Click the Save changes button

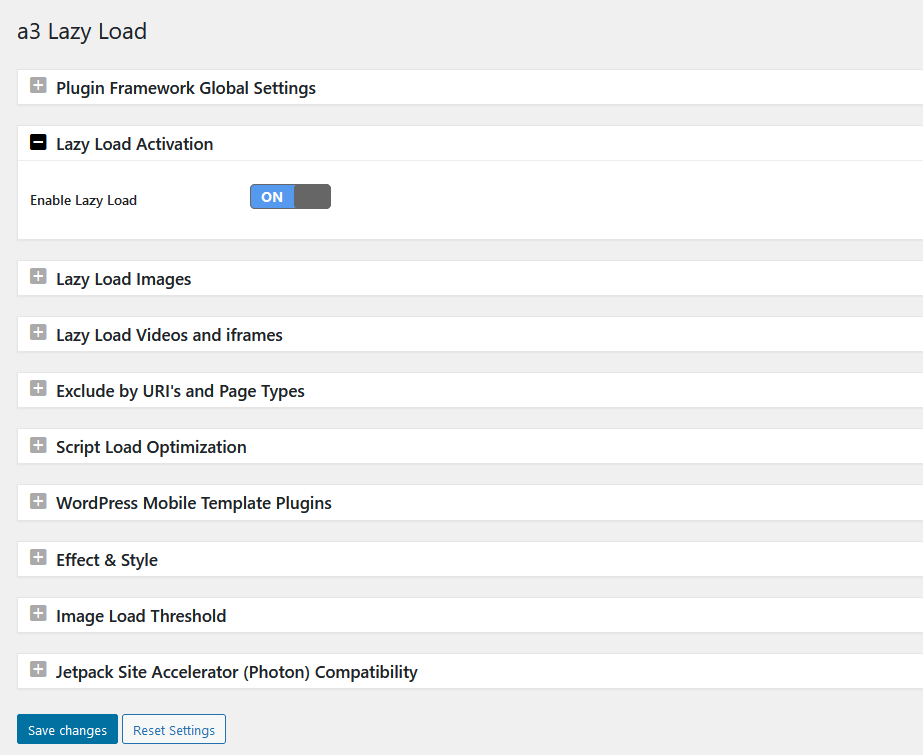(67, 729)
